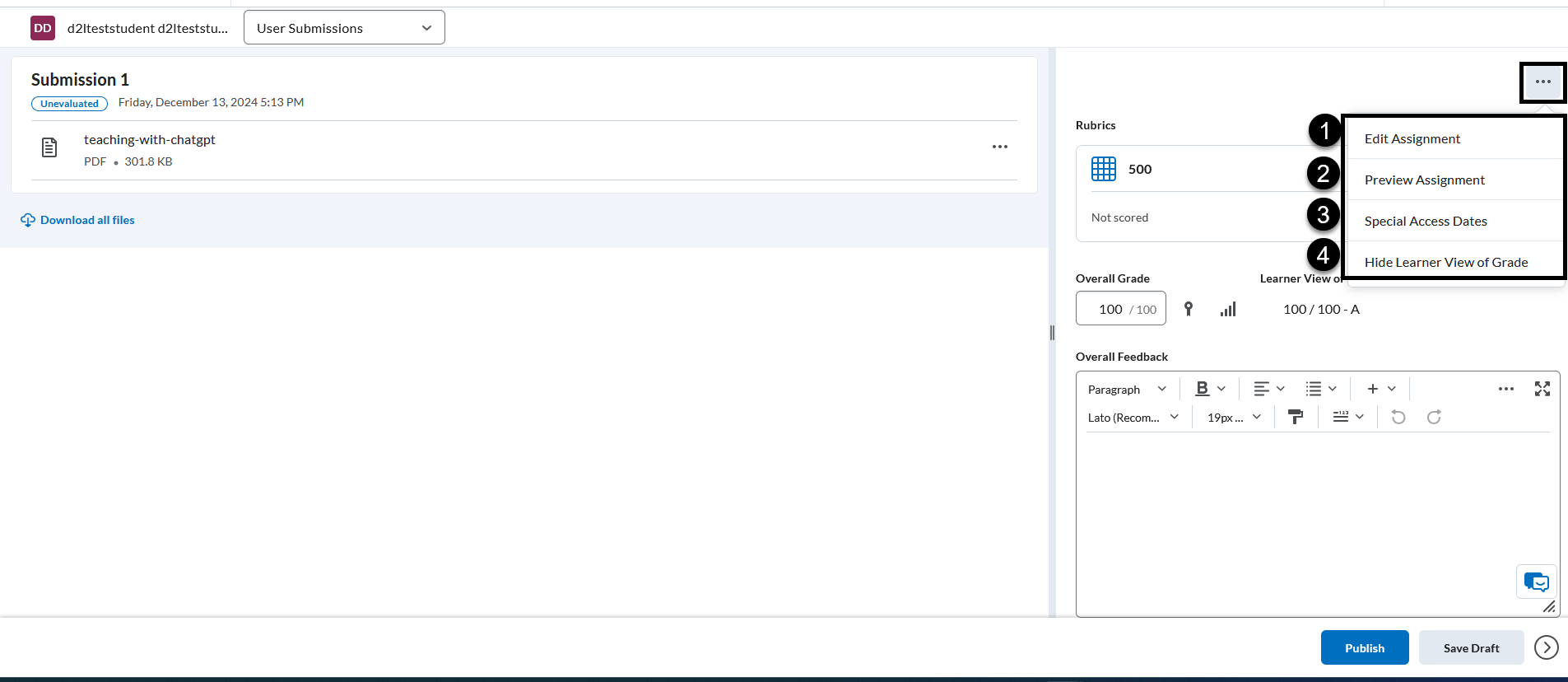Click the format painter roller icon

1296,418
